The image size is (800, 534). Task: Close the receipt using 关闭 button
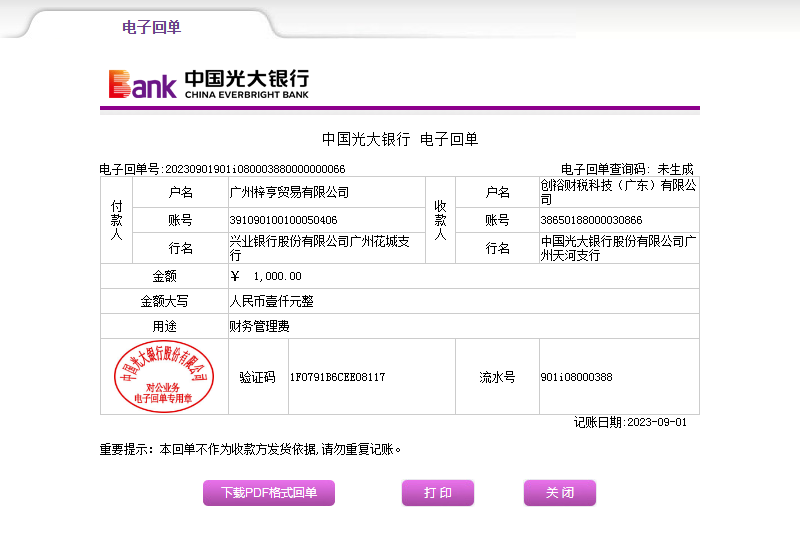coord(559,493)
